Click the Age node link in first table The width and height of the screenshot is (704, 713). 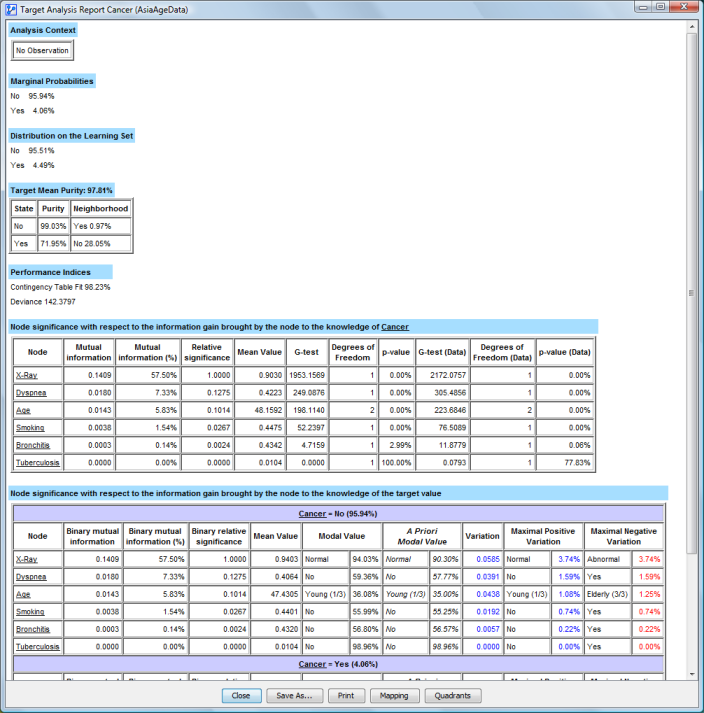[23, 410]
